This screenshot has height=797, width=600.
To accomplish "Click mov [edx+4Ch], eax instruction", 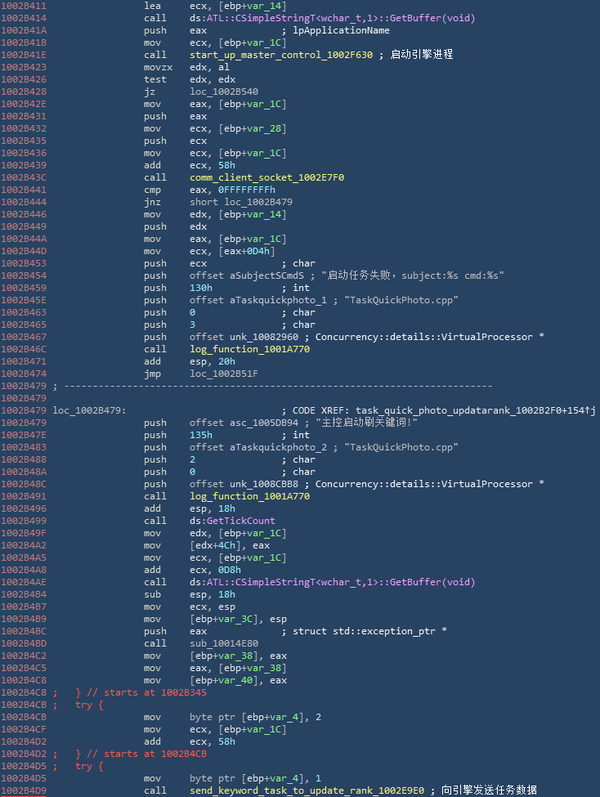I will pyautogui.click(x=206, y=545).
